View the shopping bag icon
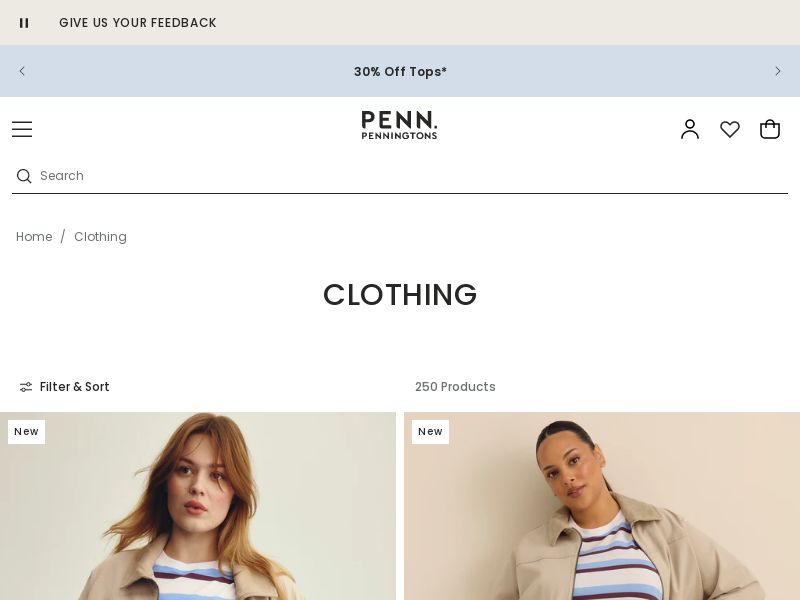 click(770, 129)
